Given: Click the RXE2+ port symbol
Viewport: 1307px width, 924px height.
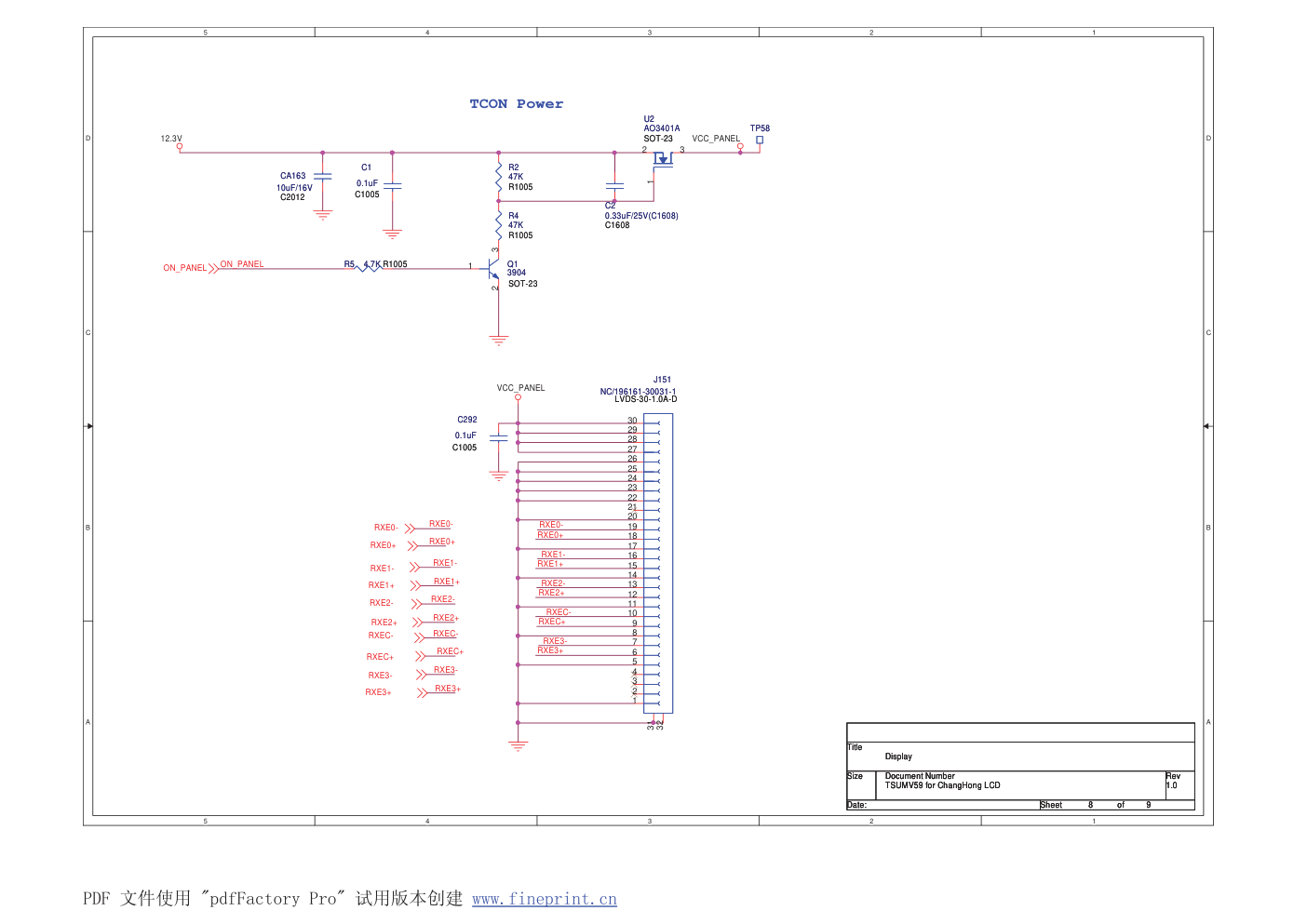Looking at the screenshot, I should [416, 623].
